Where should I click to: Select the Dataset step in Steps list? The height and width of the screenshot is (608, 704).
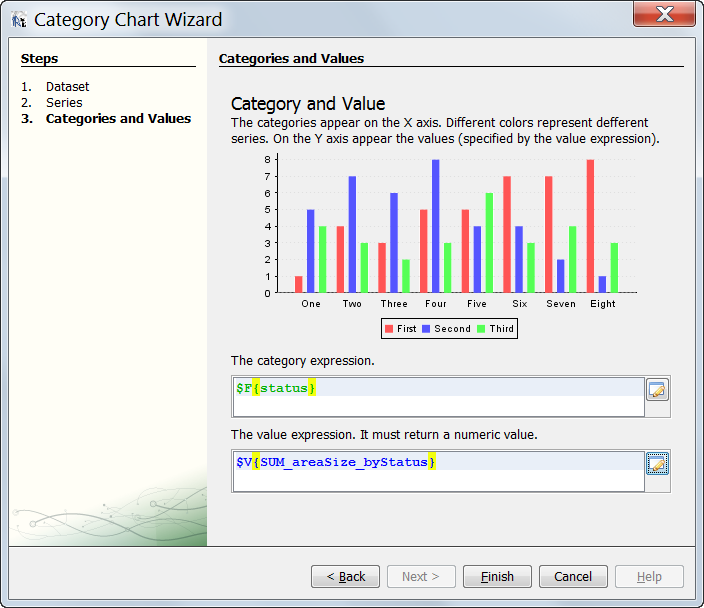tap(67, 87)
